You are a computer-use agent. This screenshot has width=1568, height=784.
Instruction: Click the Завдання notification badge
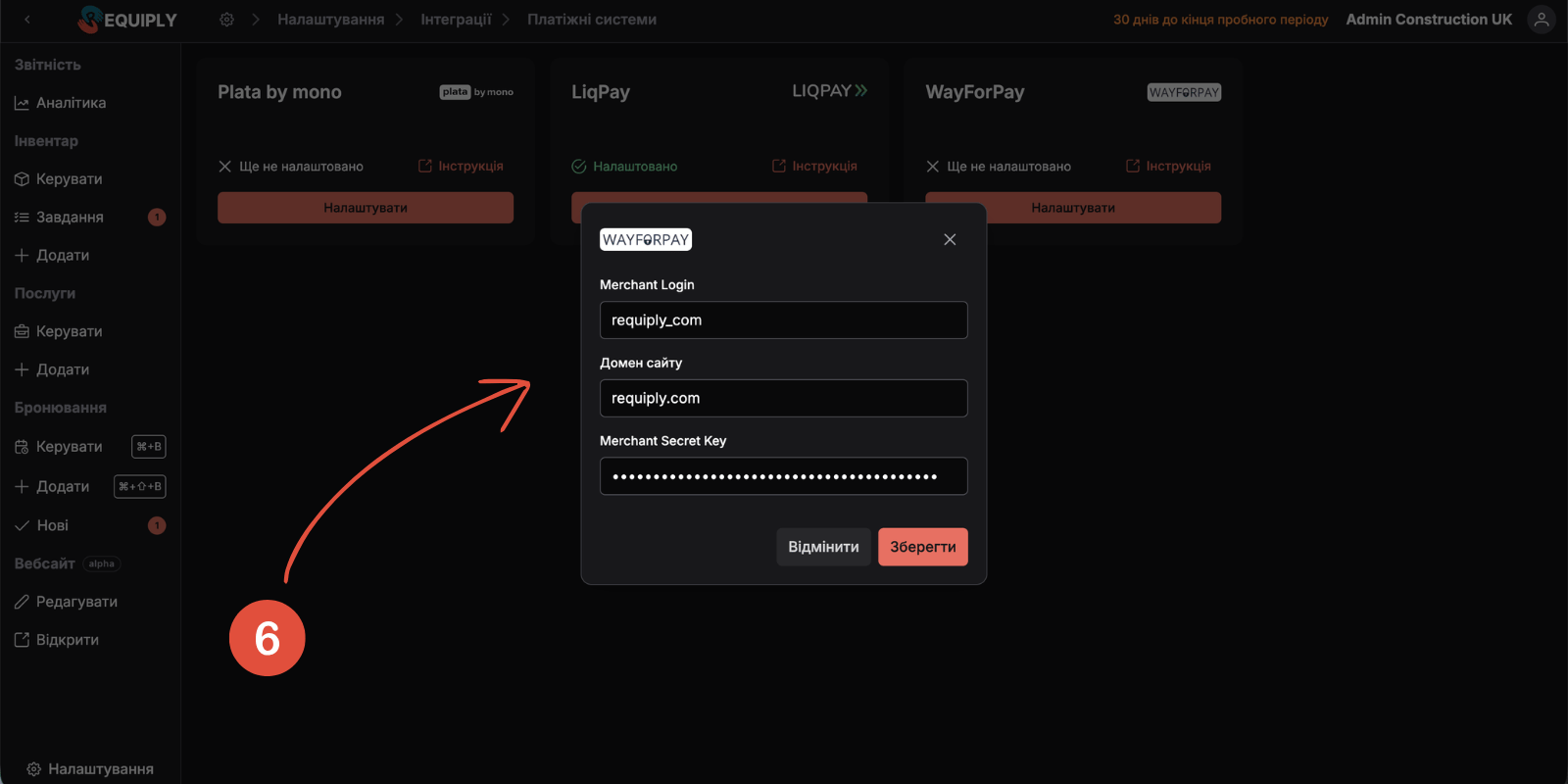click(157, 218)
